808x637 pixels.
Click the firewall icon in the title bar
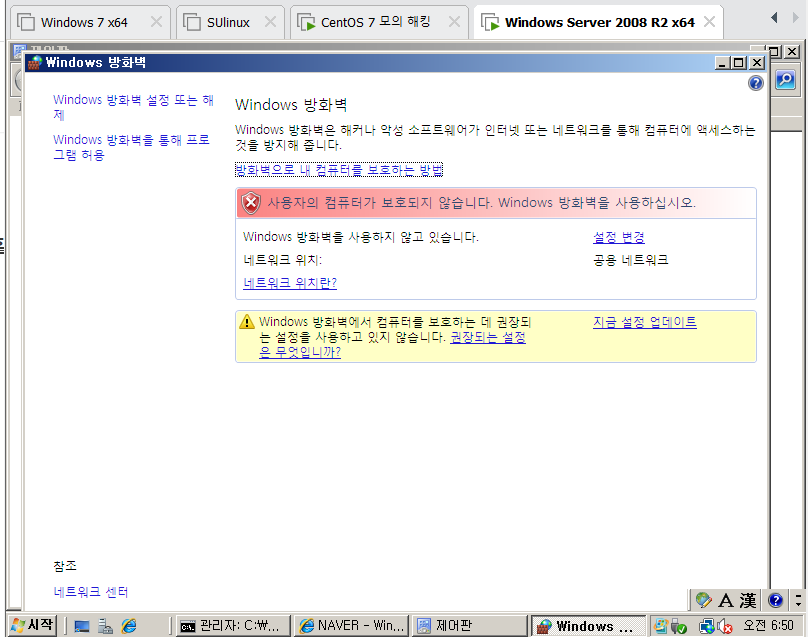pyautogui.click(x=35, y=62)
